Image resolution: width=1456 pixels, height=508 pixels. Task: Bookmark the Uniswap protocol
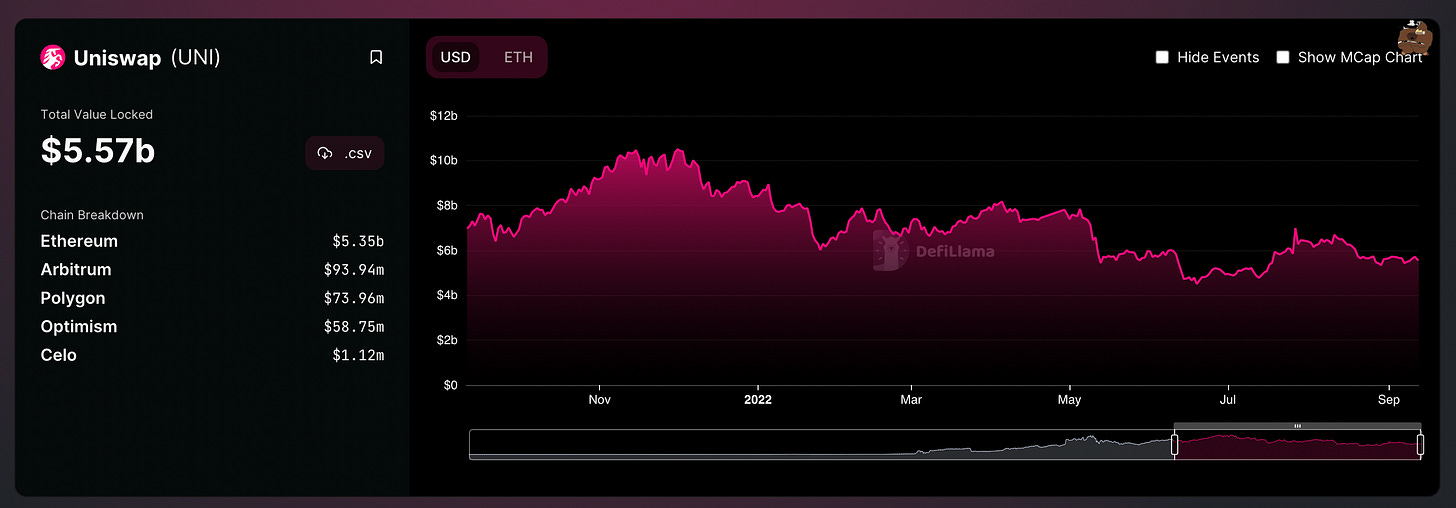click(x=376, y=57)
